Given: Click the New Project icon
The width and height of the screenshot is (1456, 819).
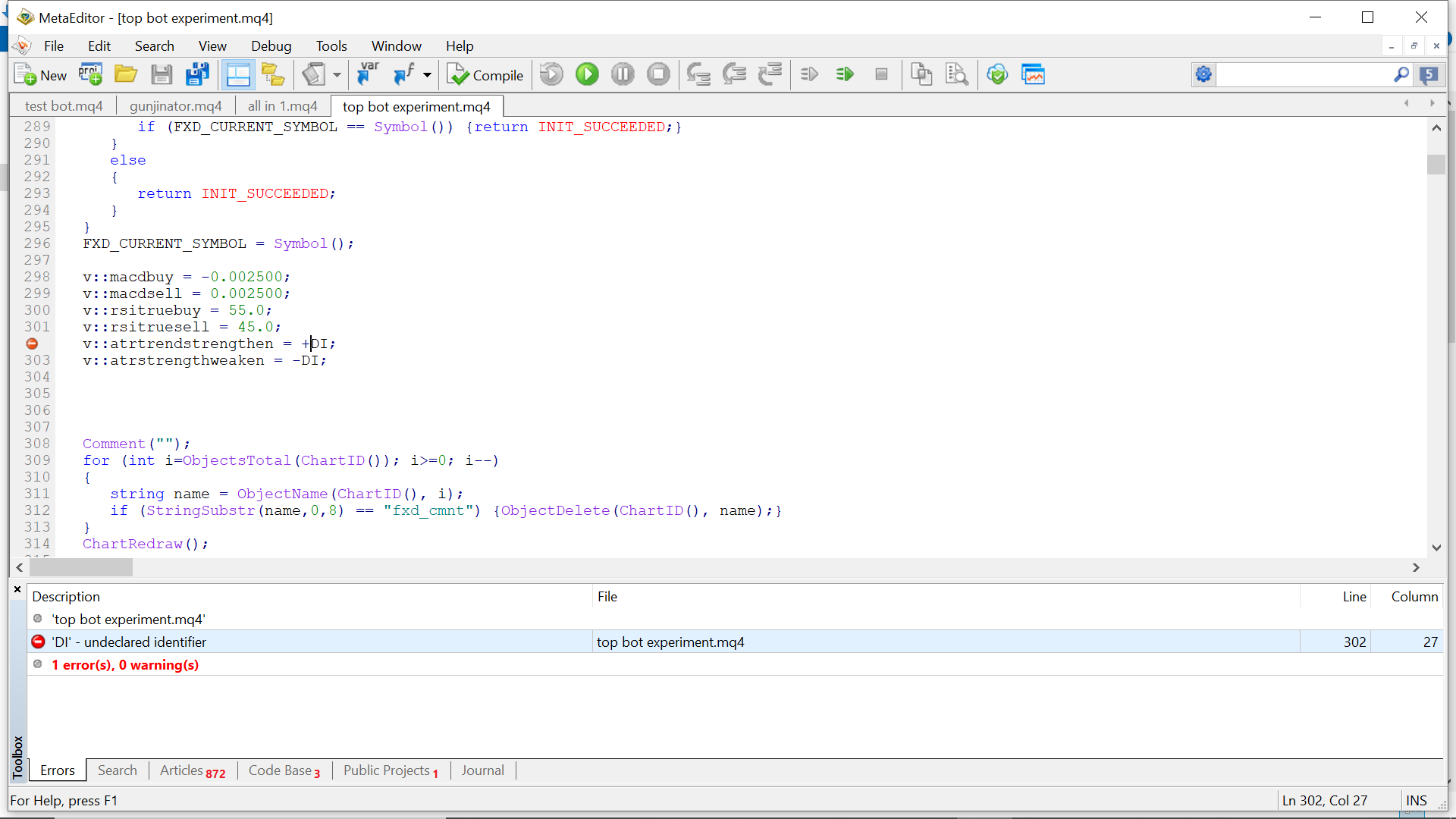Looking at the screenshot, I should (90, 75).
